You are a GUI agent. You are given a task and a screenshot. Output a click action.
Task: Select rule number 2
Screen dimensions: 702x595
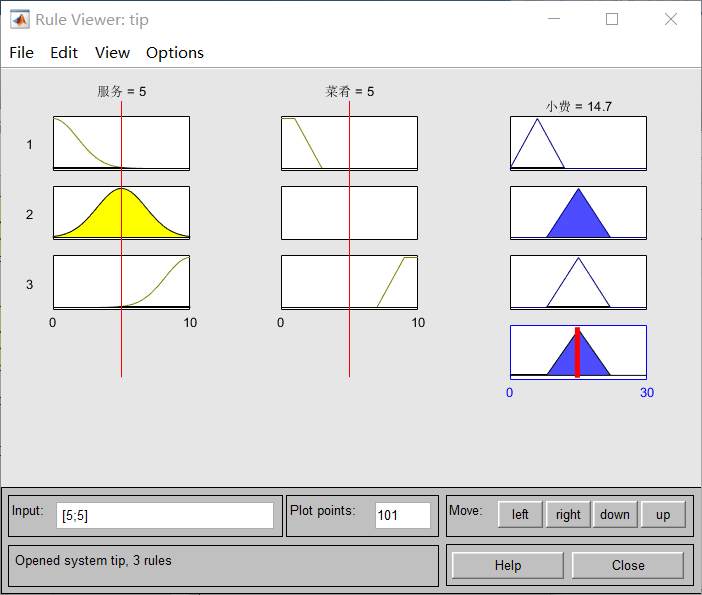click(29, 214)
